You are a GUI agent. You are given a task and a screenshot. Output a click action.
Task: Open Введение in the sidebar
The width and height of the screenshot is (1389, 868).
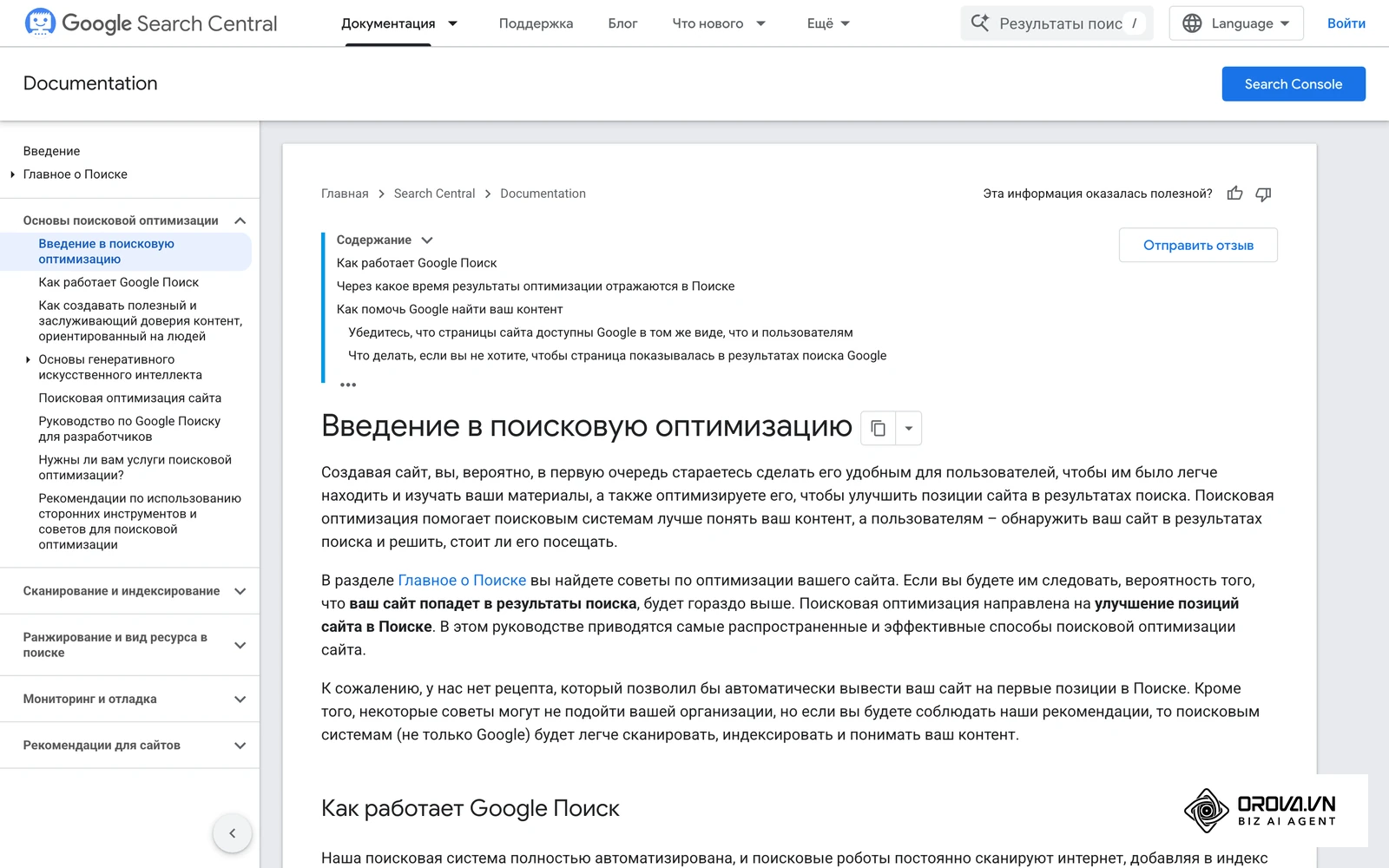tap(51, 151)
